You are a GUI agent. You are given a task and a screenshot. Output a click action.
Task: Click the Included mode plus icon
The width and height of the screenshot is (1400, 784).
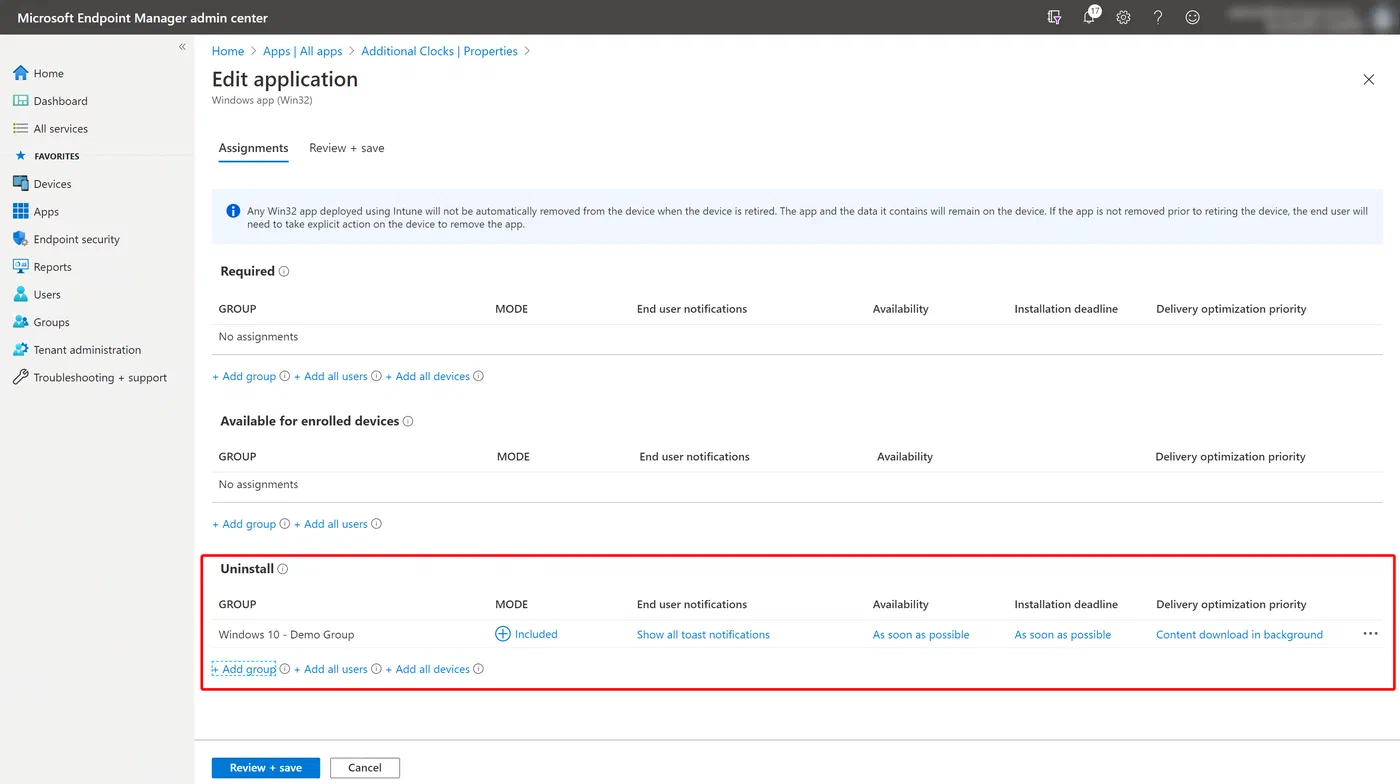point(503,634)
